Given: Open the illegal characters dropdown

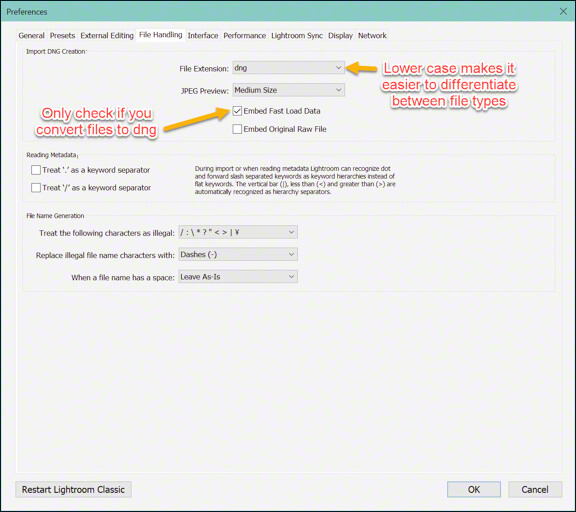Looking at the screenshot, I should coord(238,232).
